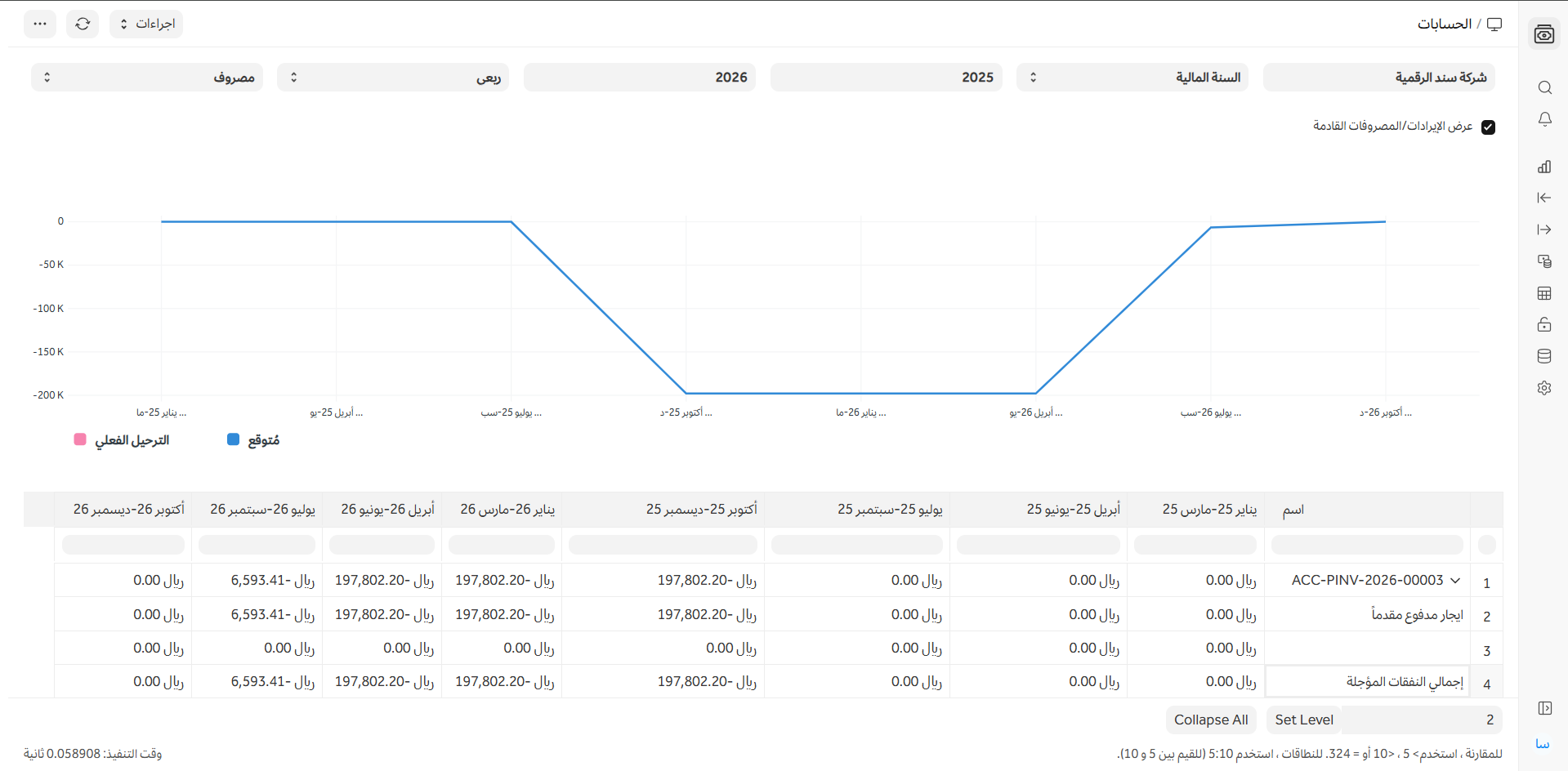Open the three-dots more options menu
This screenshot has height=771, width=1568.
tap(40, 24)
